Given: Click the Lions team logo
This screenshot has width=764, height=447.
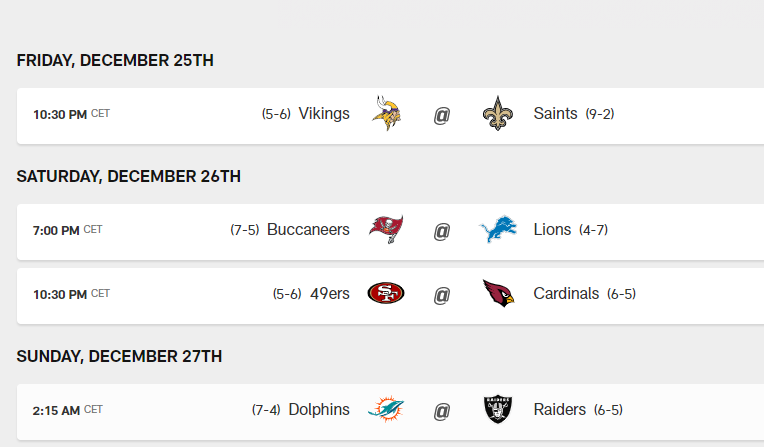Looking at the screenshot, I should coord(497,230).
